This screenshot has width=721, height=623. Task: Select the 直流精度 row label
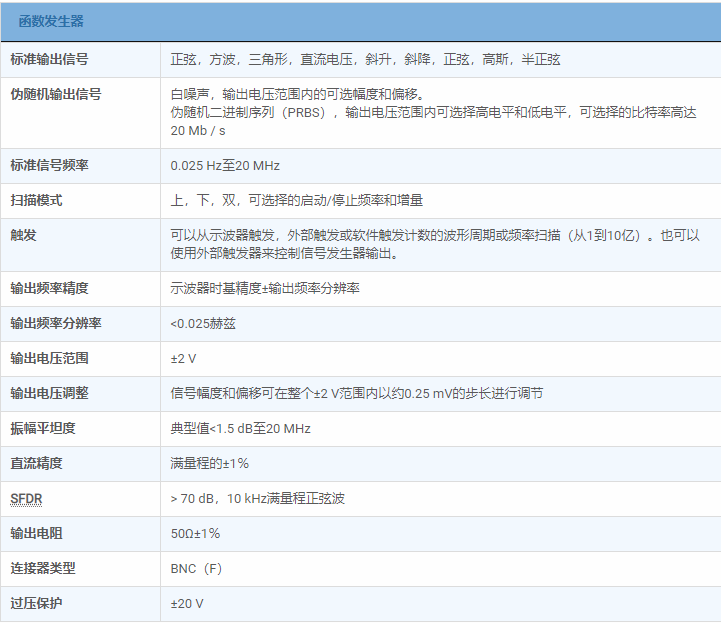tap(36, 463)
